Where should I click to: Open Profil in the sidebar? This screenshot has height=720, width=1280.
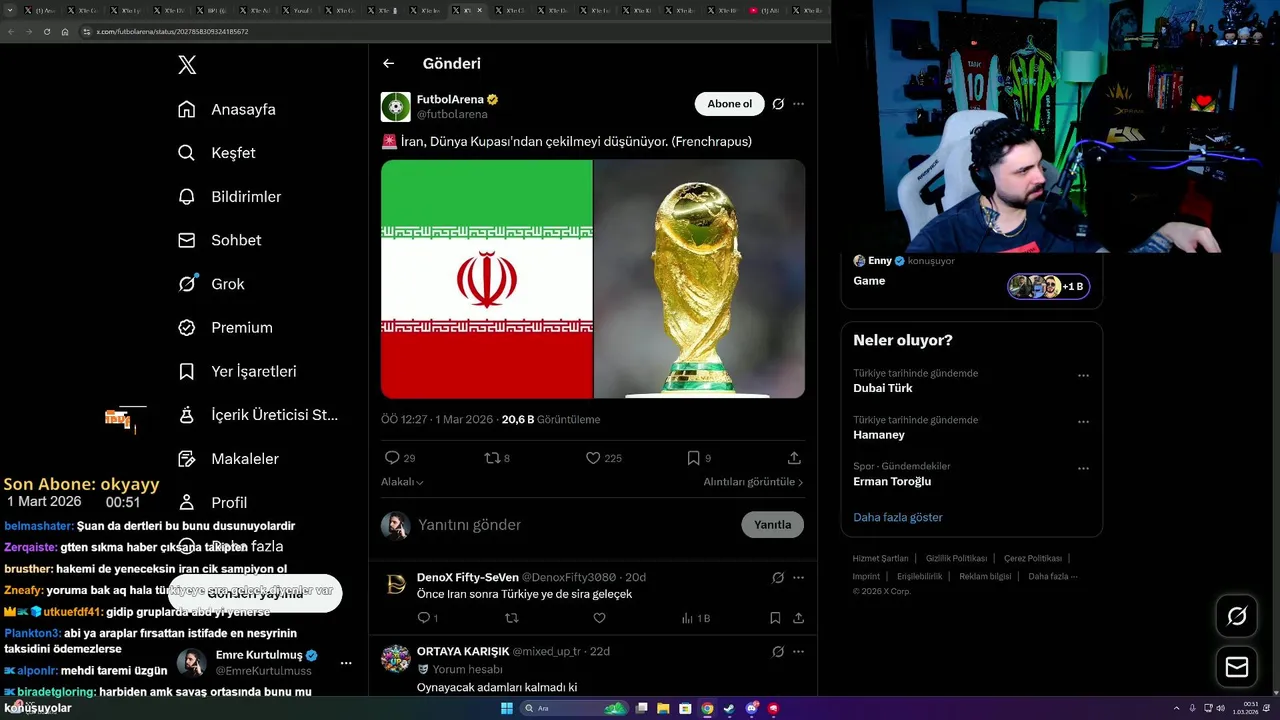point(212,502)
